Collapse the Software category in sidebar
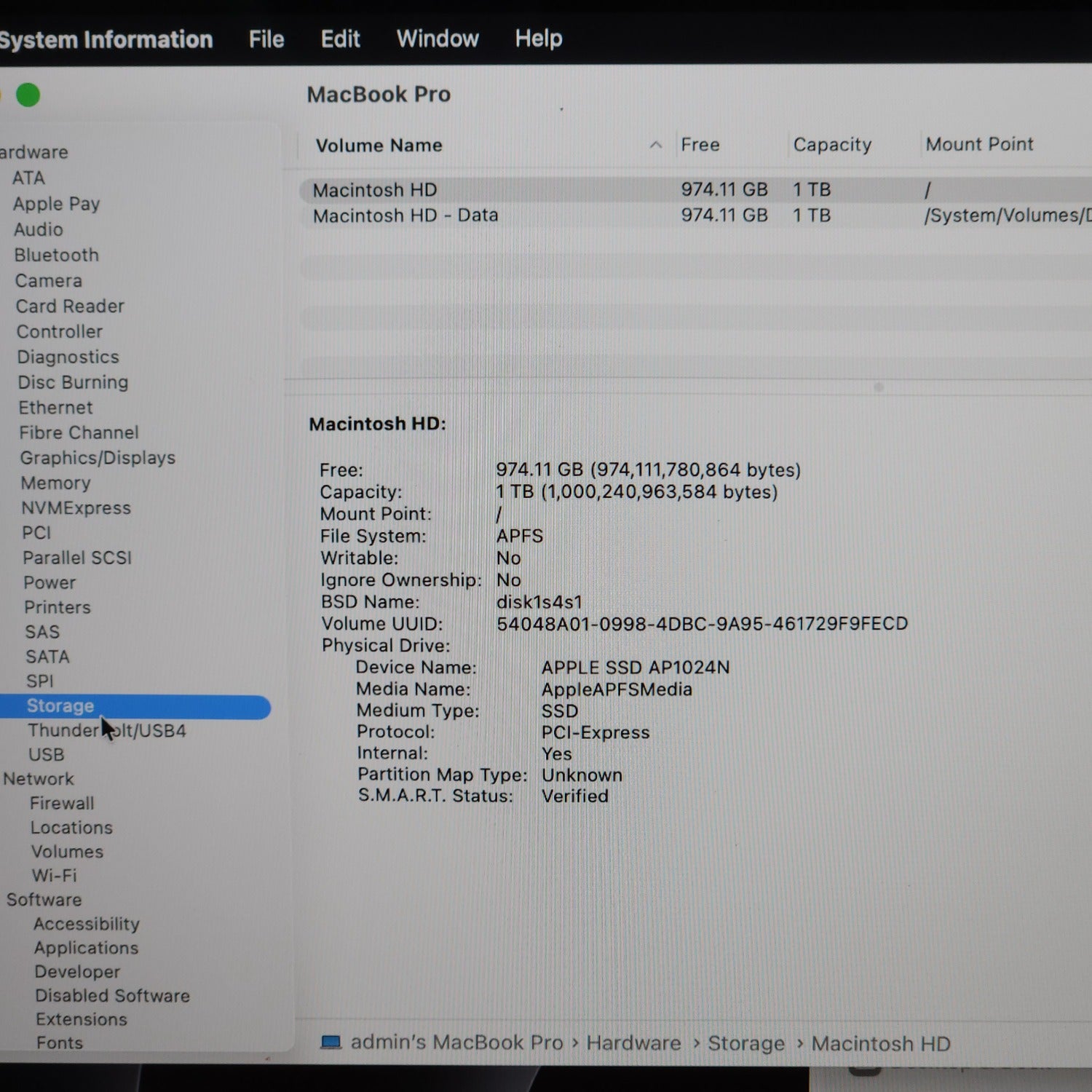The image size is (1092, 1092). point(44,900)
